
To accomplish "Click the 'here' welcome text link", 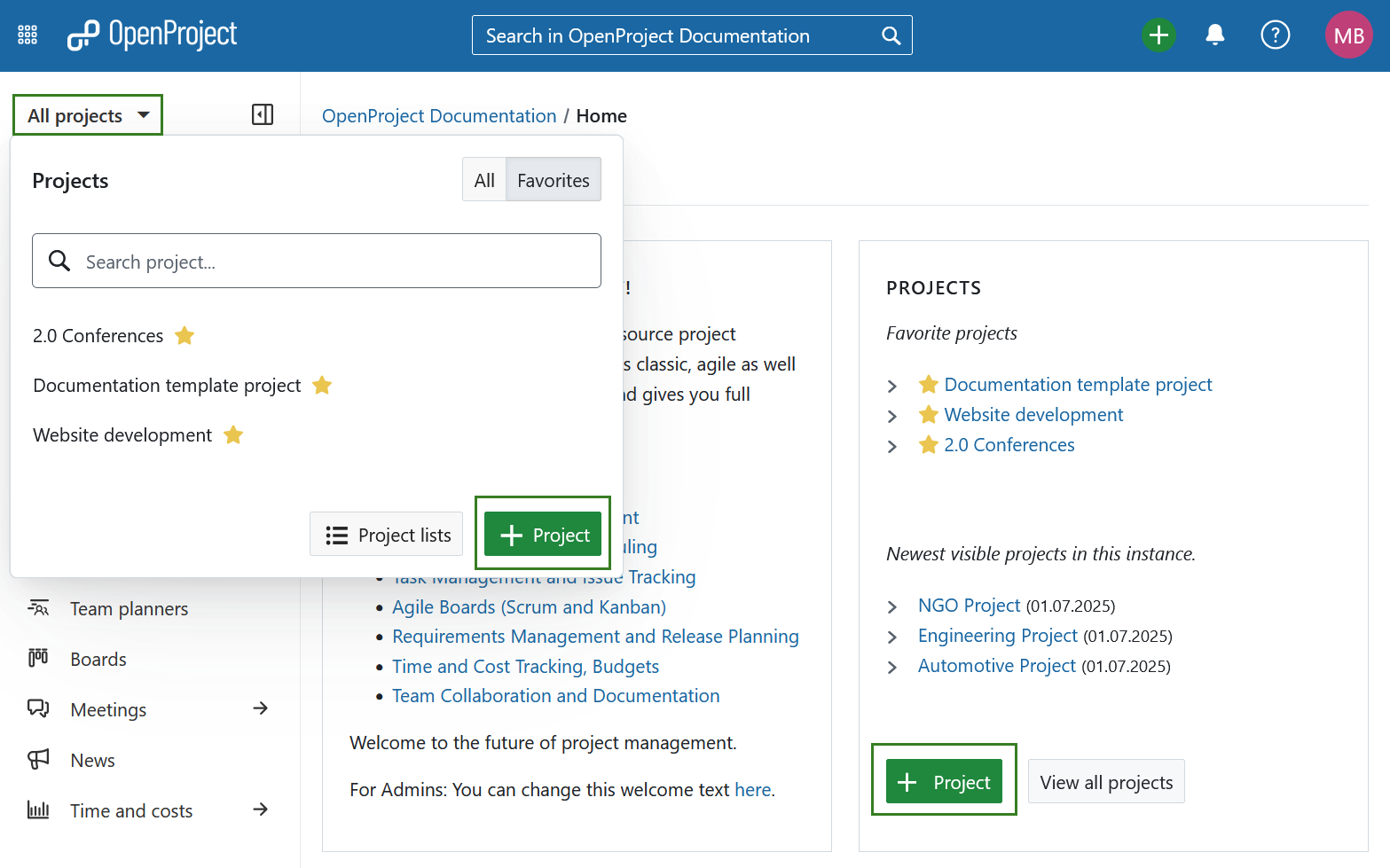I will tap(752, 789).
